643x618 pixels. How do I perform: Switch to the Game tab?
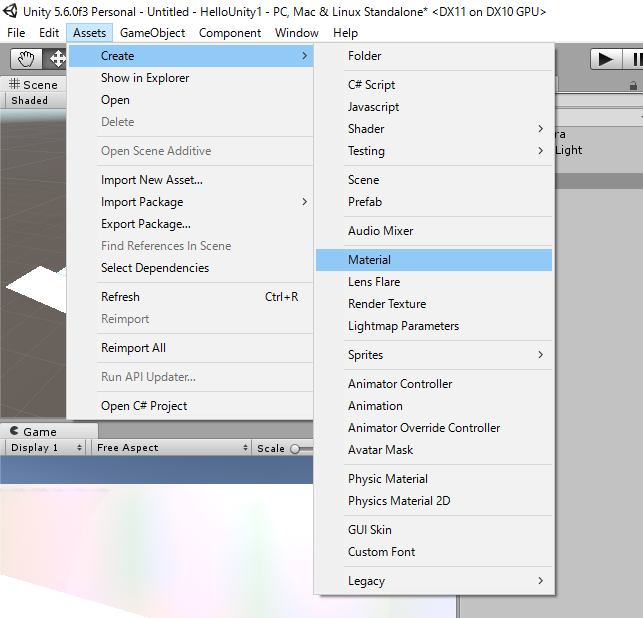[x=48, y=431]
